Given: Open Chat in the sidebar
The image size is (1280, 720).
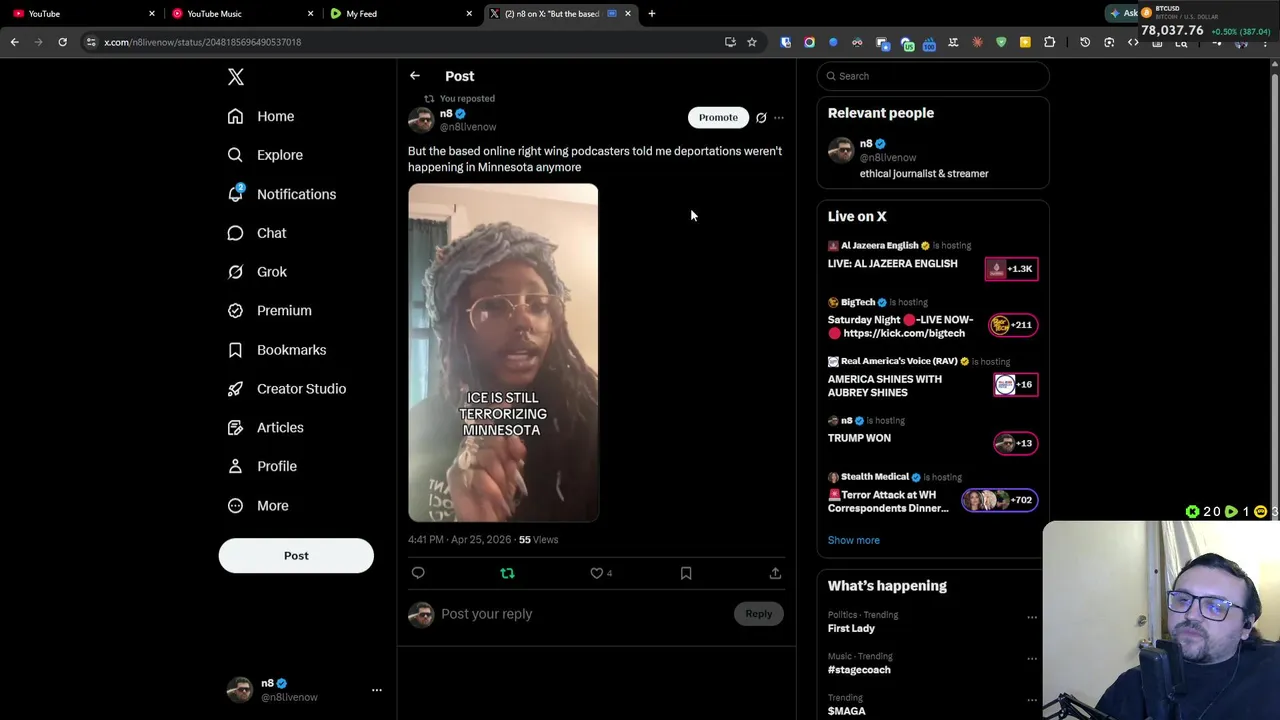Looking at the screenshot, I should coord(257,233).
